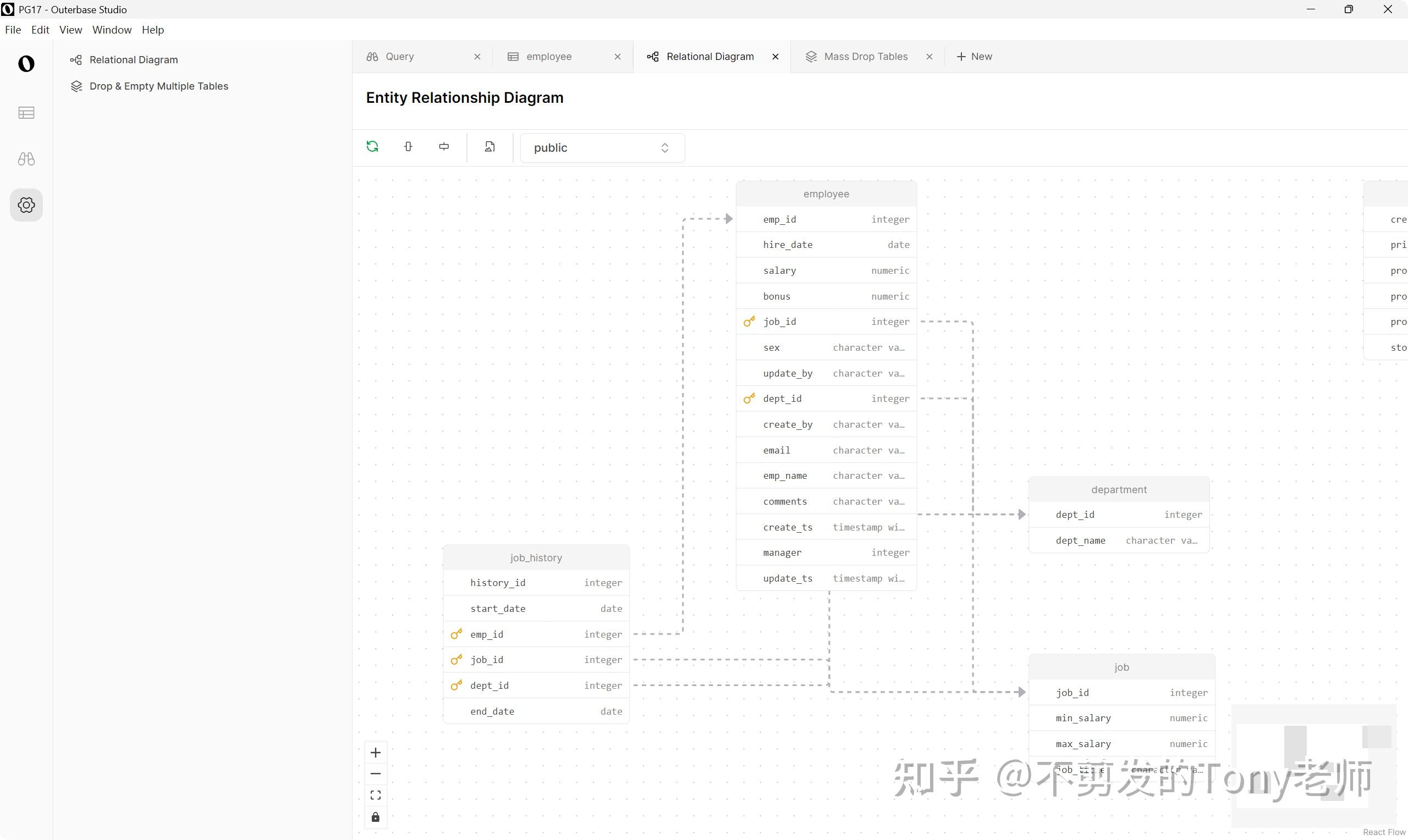Viewport: 1408px width, 840px height.
Task: Click the employee table header node
Action: pyautogui.click(x=826, y=194)
